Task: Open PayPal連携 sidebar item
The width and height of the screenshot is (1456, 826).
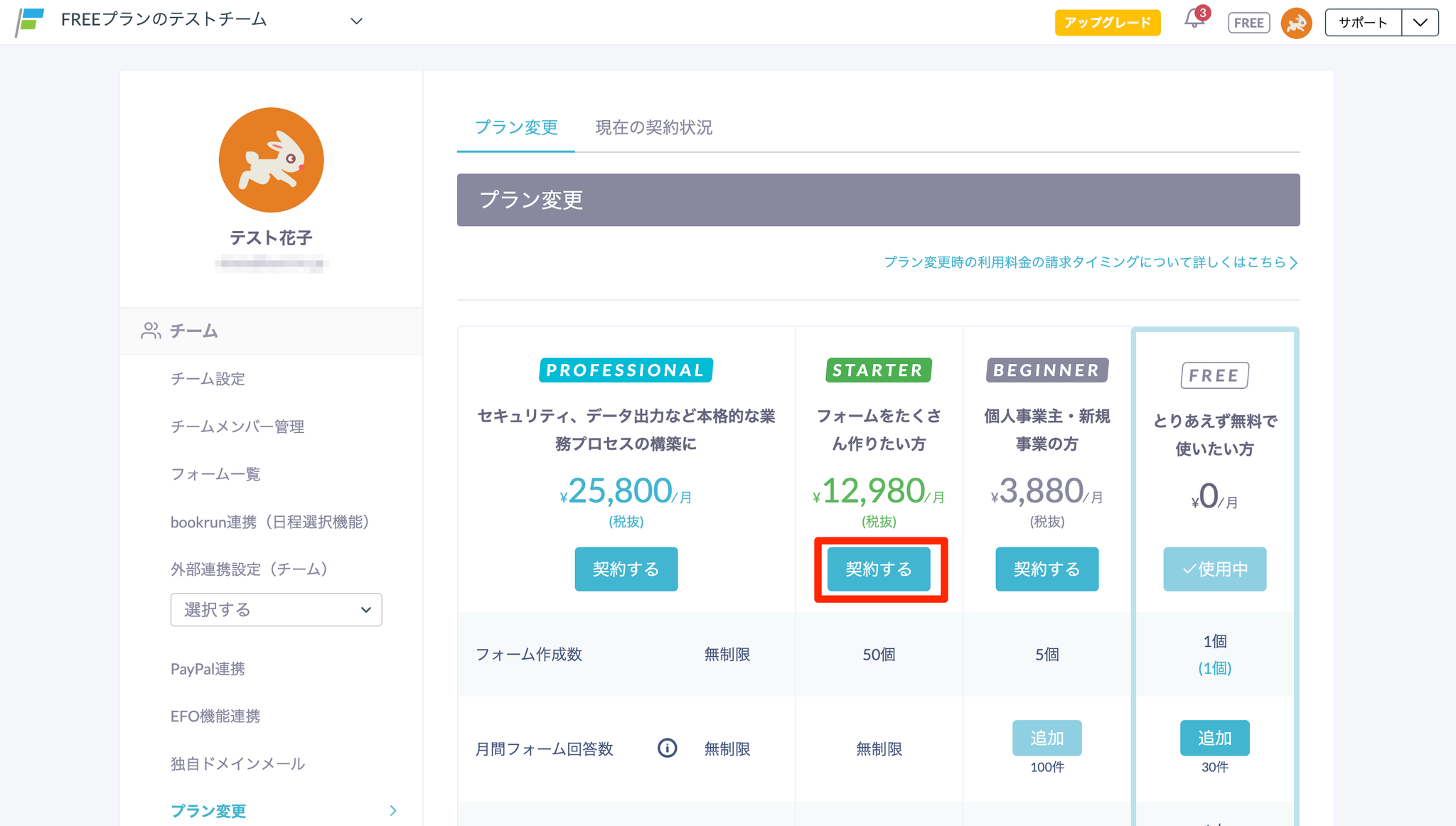Action: pos(208,669)
